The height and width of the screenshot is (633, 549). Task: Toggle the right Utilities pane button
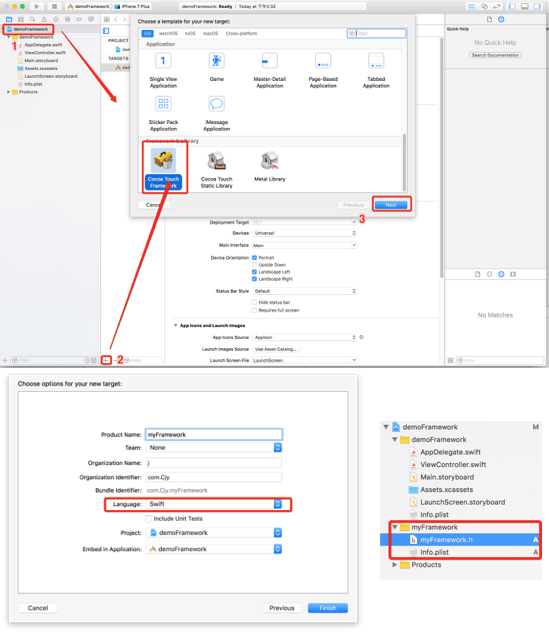point(537,6)
